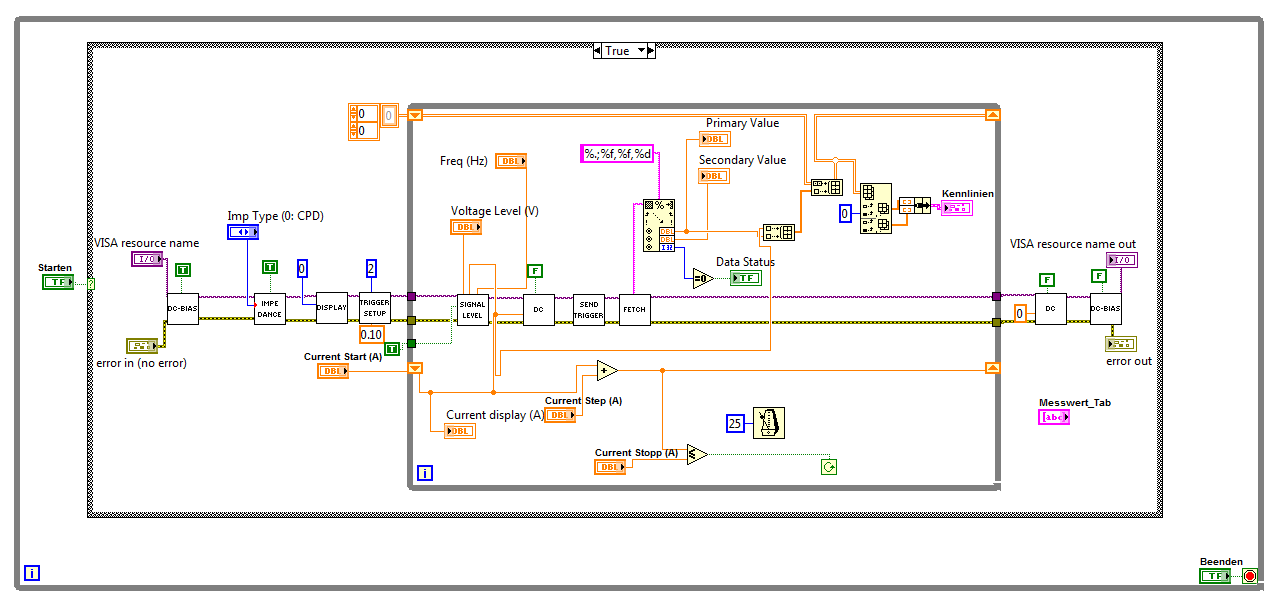Click the less-or-equal comparison node
The width and height of the screenshot is (1278, 607).
pos(698,454)
